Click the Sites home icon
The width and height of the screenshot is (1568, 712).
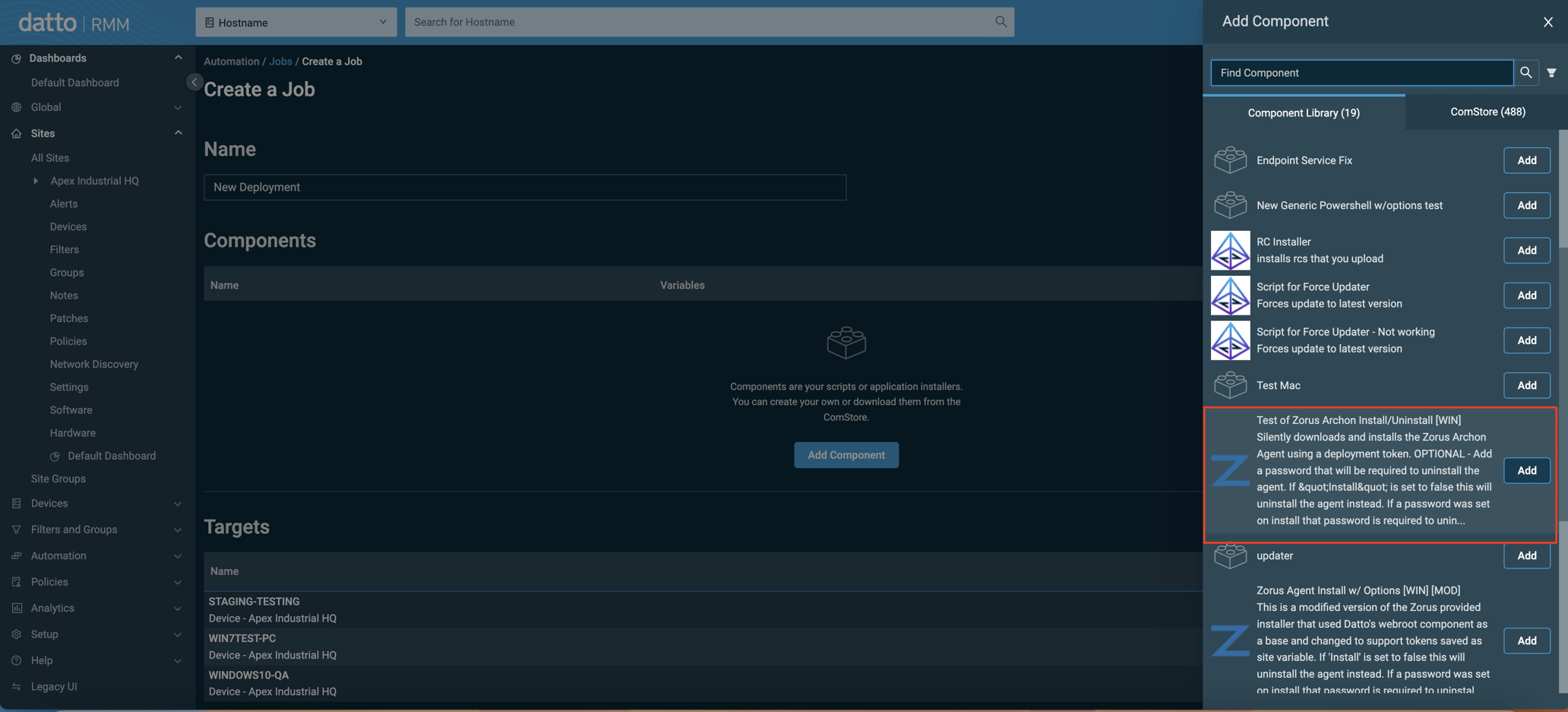click(16, 133)
